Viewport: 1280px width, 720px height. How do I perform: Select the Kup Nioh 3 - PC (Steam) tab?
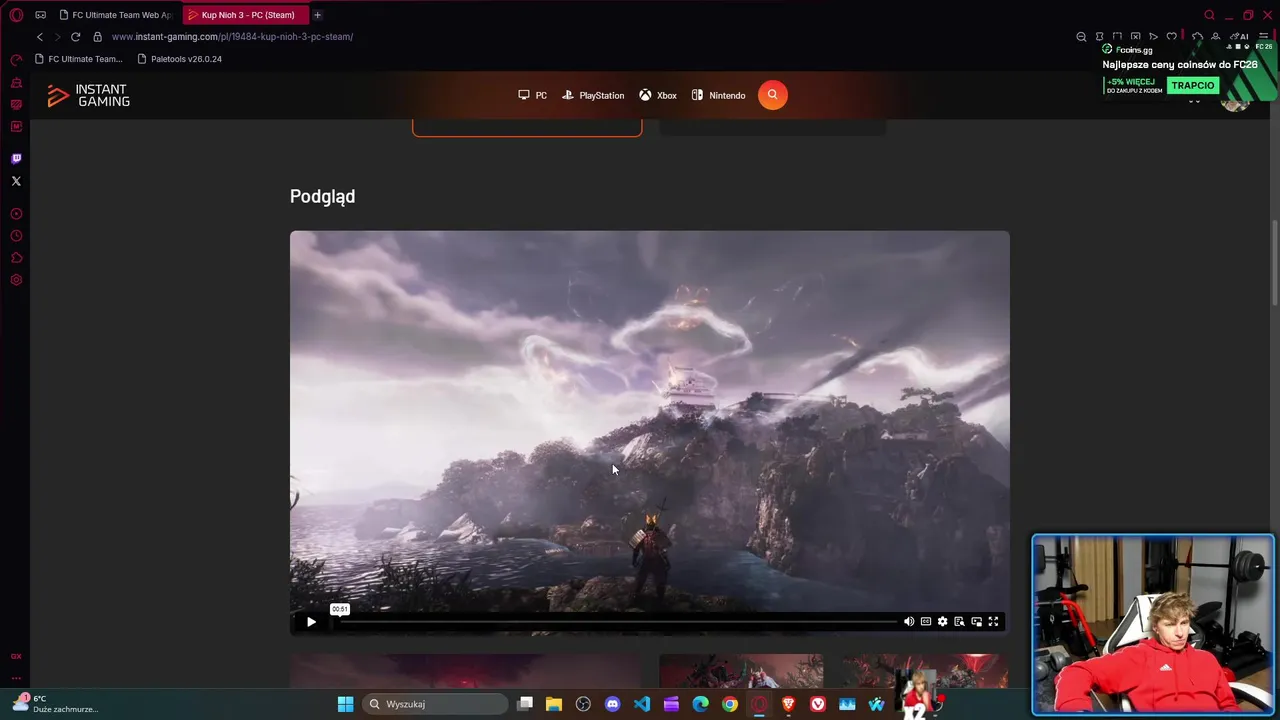[x=246, y=15]
